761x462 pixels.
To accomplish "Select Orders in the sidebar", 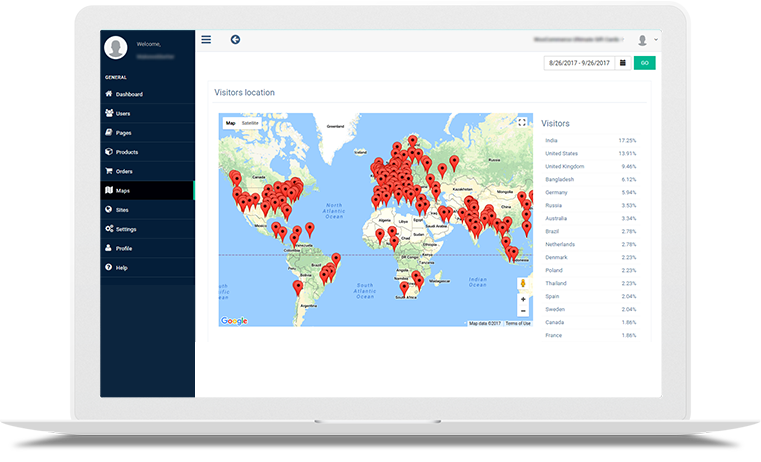I will point(123,171).
